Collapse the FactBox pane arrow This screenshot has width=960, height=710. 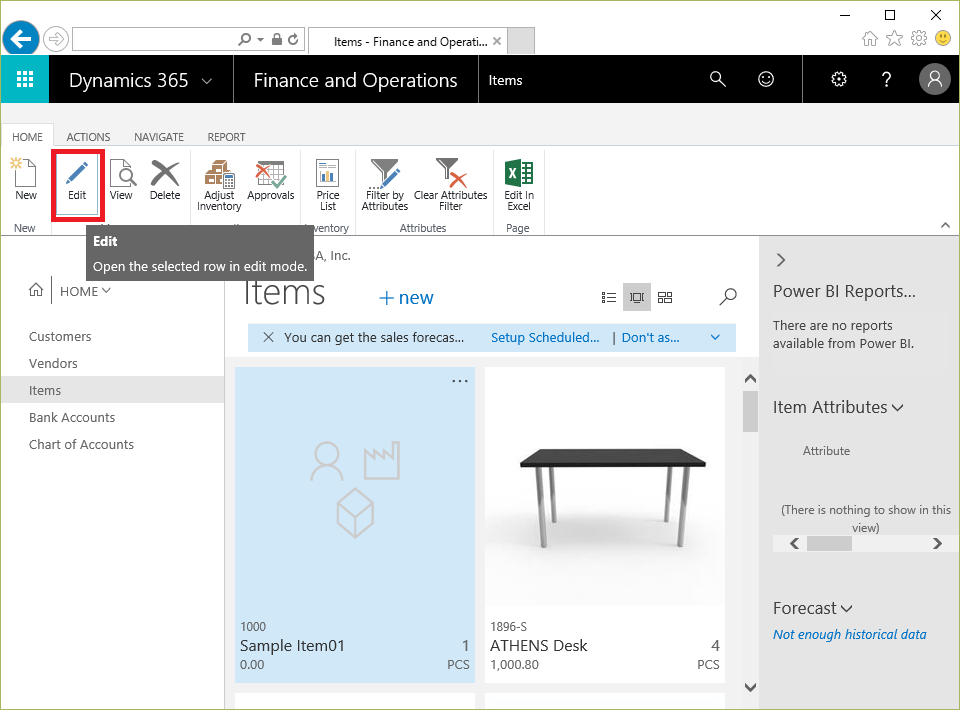point(781,260)
